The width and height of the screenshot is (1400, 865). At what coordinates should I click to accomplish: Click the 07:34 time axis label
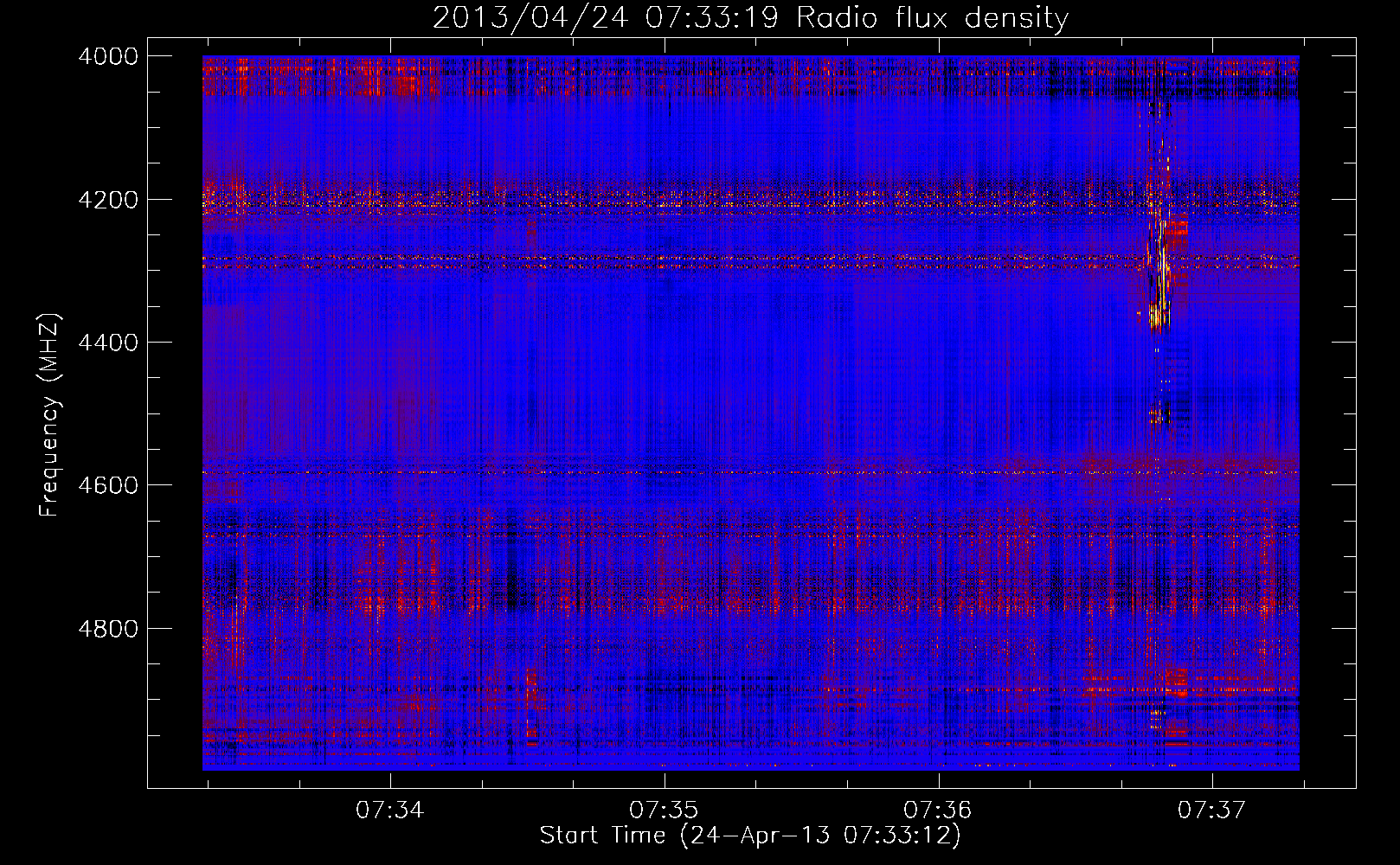390,810
